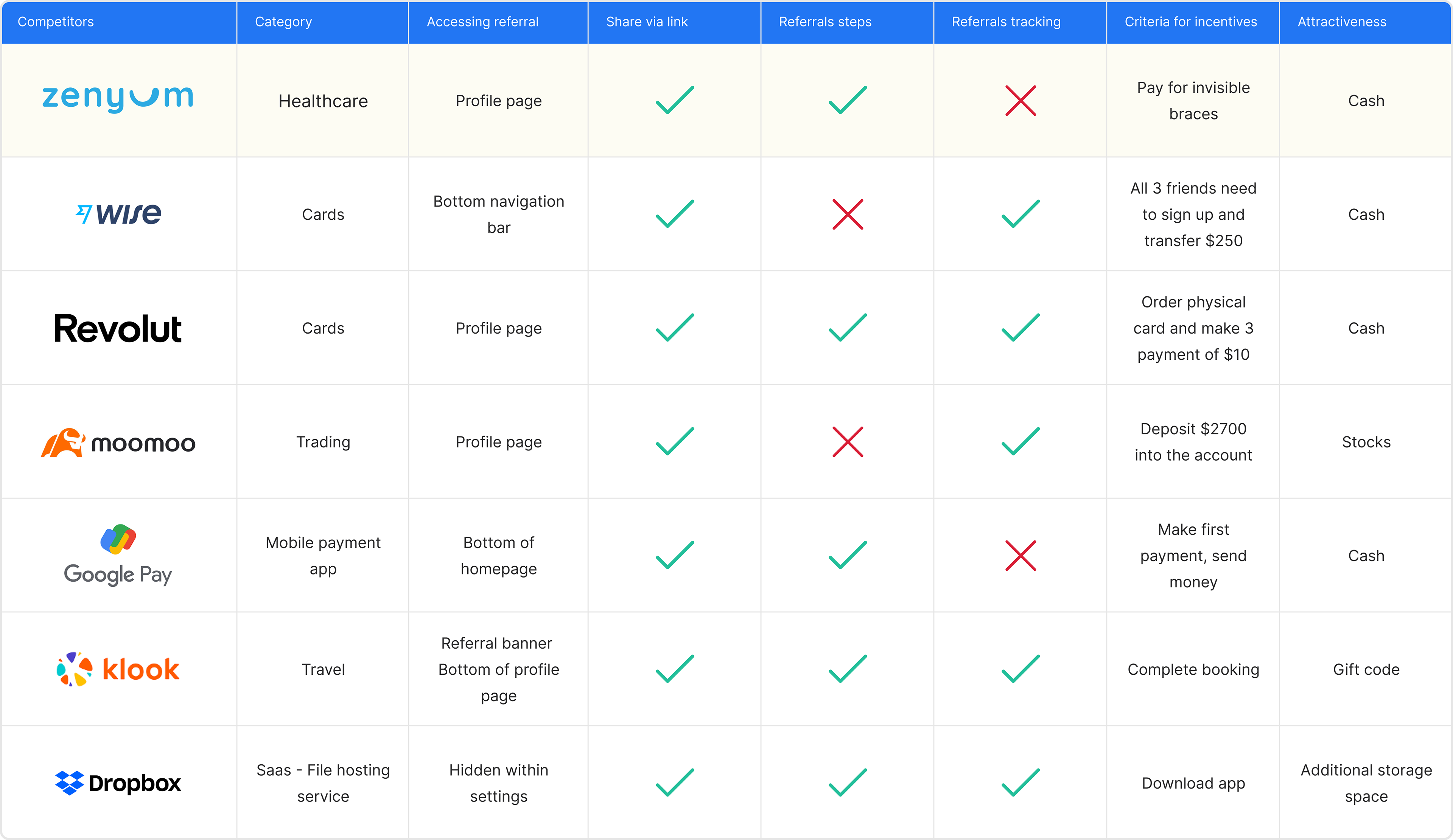
Task: Click the 'Bottom navigation bar' cell
Action: point(498,214)
